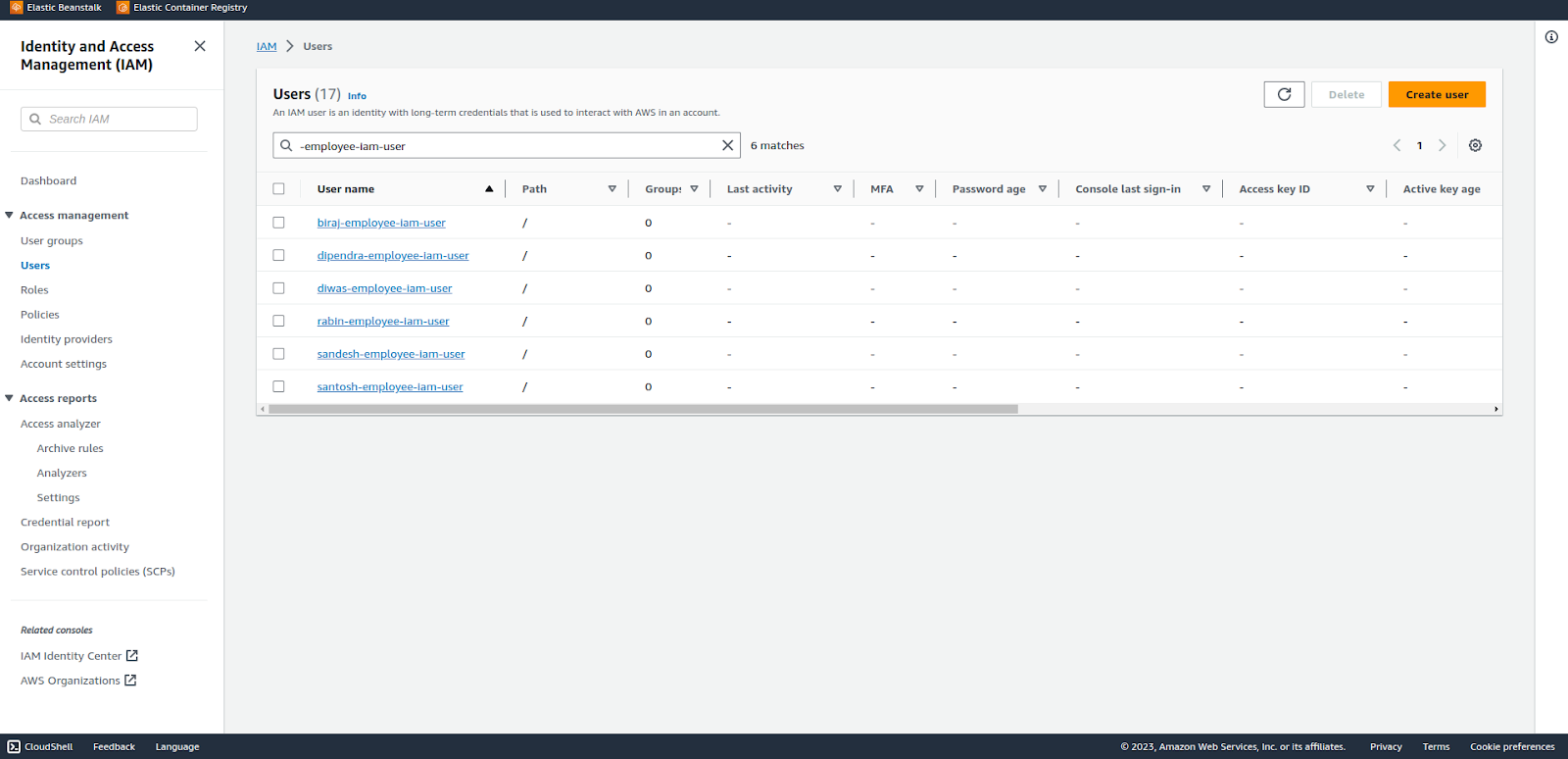The width and height of the screenshot is (1568, 759).
Task: Open rabin-employee-iam-user details
Action: (x=383, y=321)
